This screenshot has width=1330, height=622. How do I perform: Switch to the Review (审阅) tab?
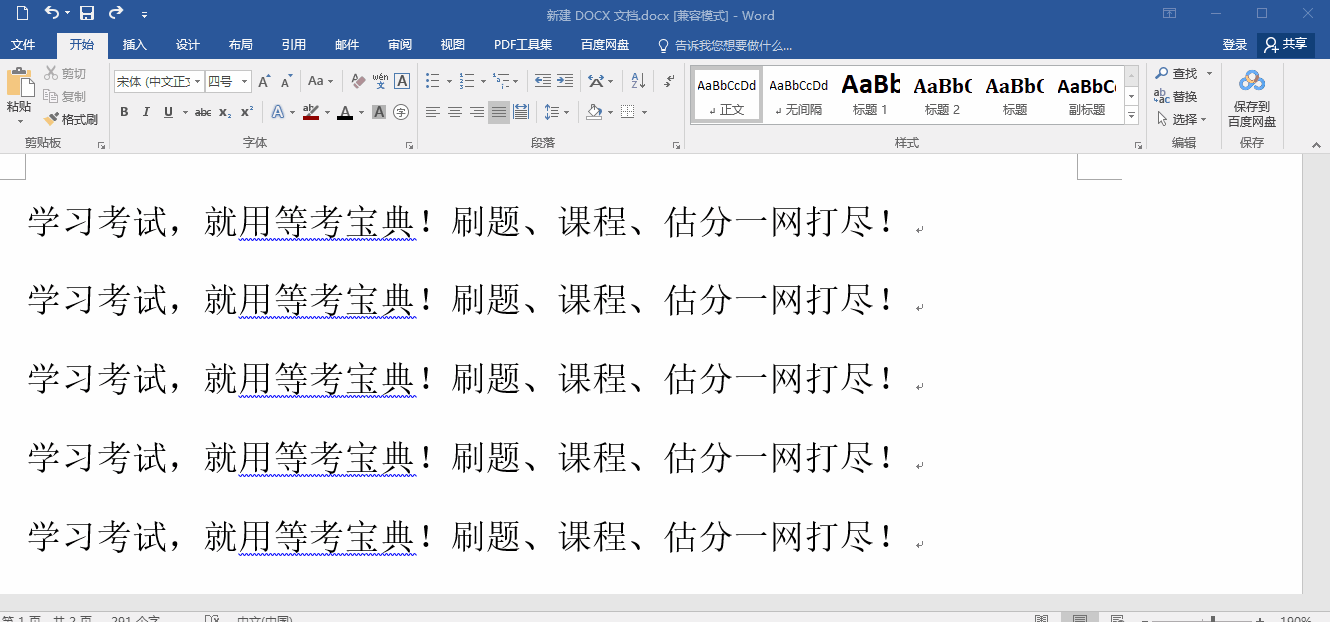(400, 45)
